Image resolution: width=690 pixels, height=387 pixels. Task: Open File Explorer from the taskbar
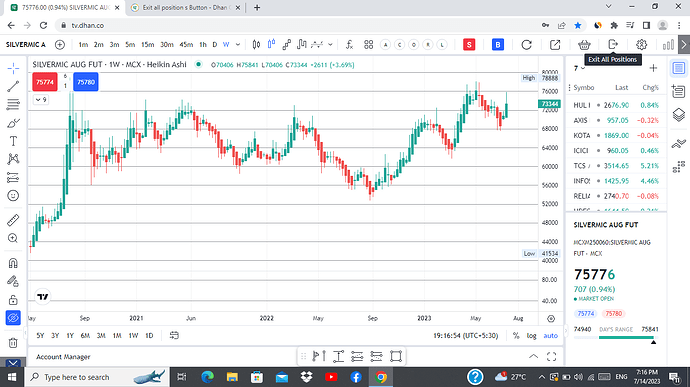(232, 377)
